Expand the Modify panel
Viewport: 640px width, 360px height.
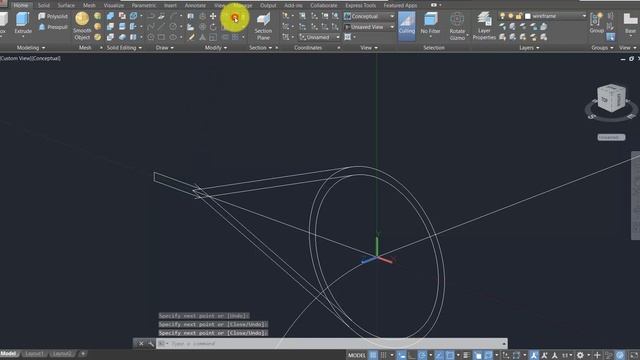(216, 48)
